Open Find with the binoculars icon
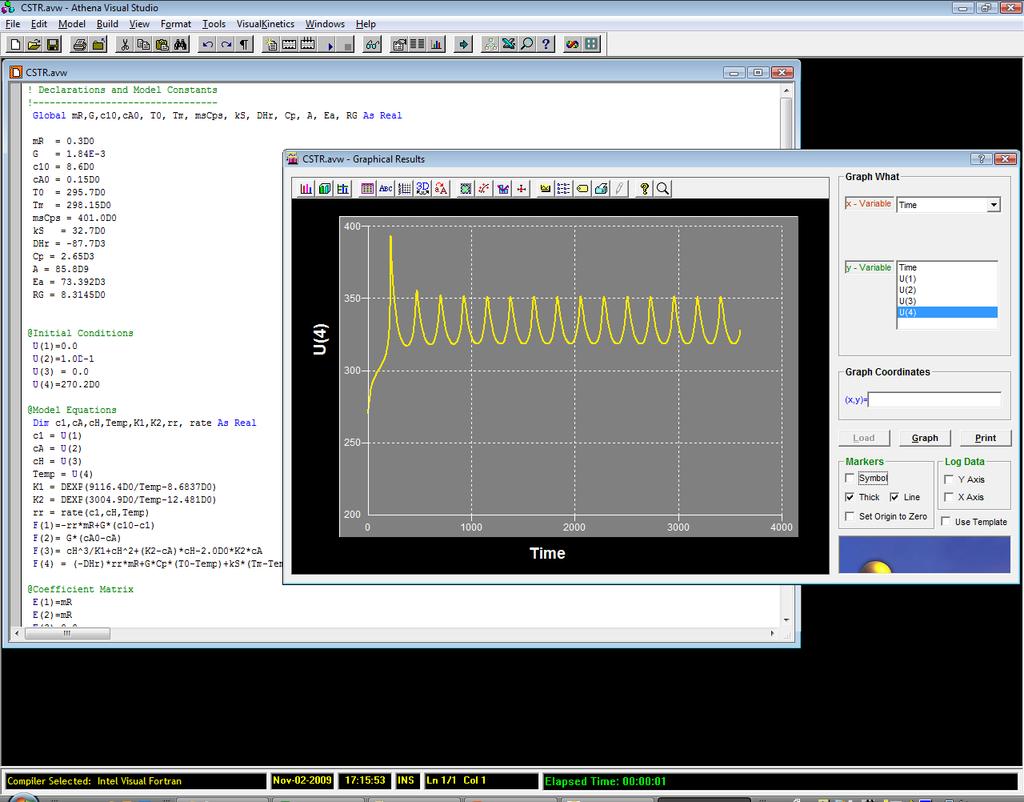The width and height of the screenshot is (1024, 802). coord(181,44)
